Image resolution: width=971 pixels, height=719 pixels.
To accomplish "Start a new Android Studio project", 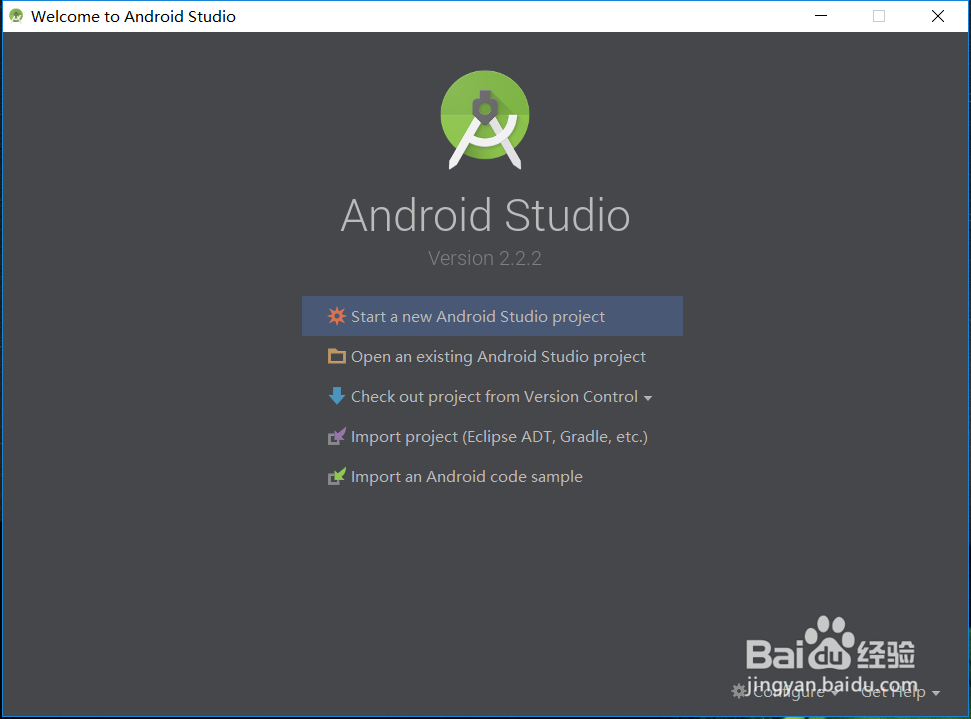I will click(x=492, y=316).
